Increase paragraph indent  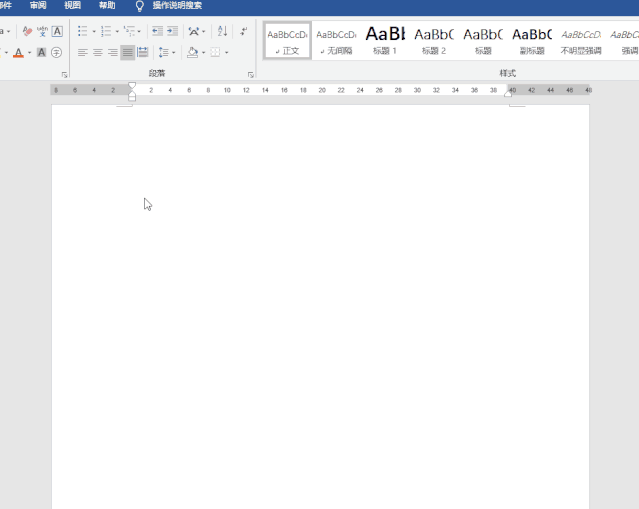172,31
